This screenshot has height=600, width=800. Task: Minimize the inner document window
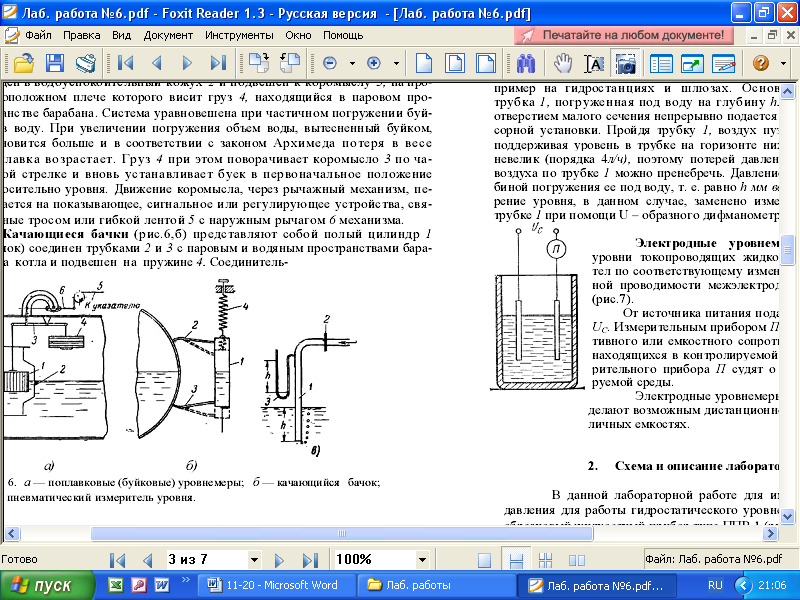pyautogui.click(x=754, y=35)
